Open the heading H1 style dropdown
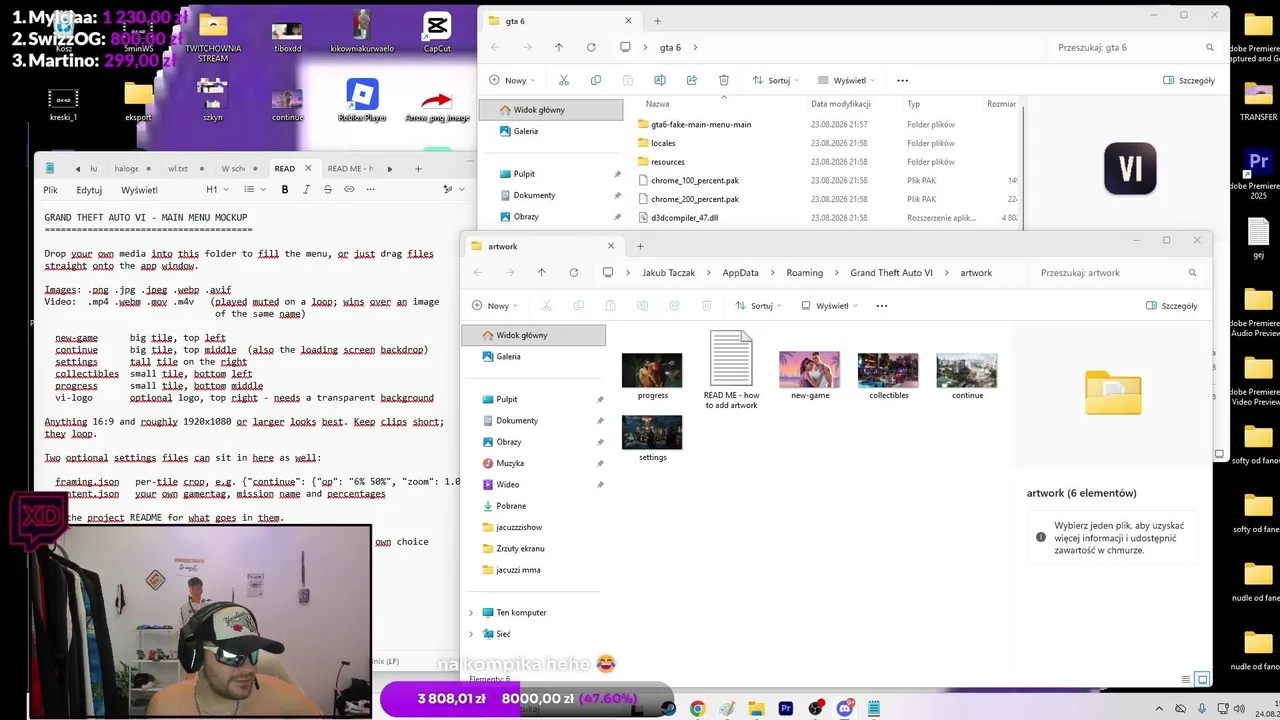 tap(217, 189)
